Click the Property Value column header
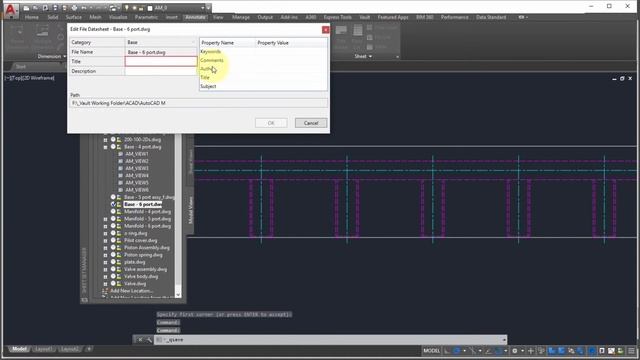The width and height of the screenshot is (640, 360). coord(291,42)
